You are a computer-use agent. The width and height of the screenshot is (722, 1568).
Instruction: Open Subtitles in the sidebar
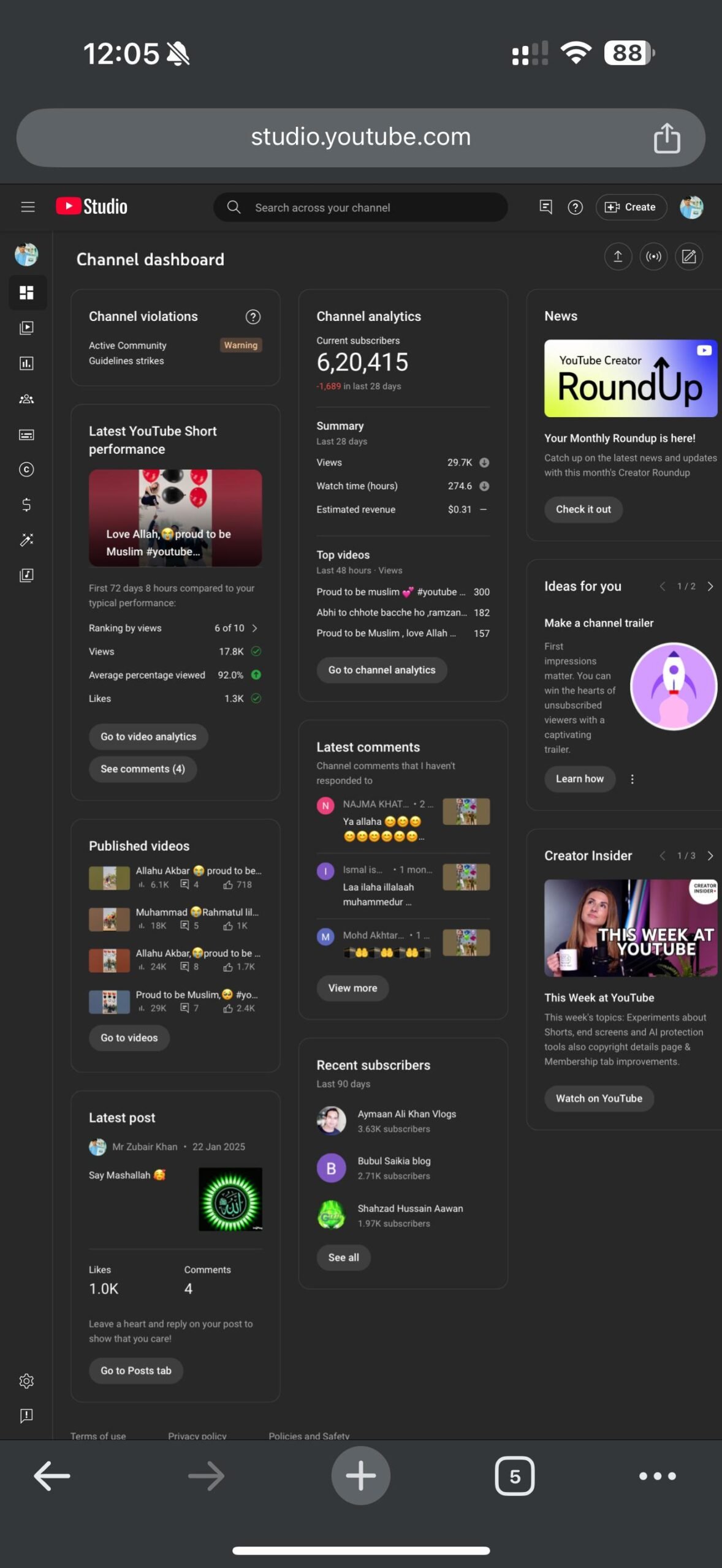point(26,434)
